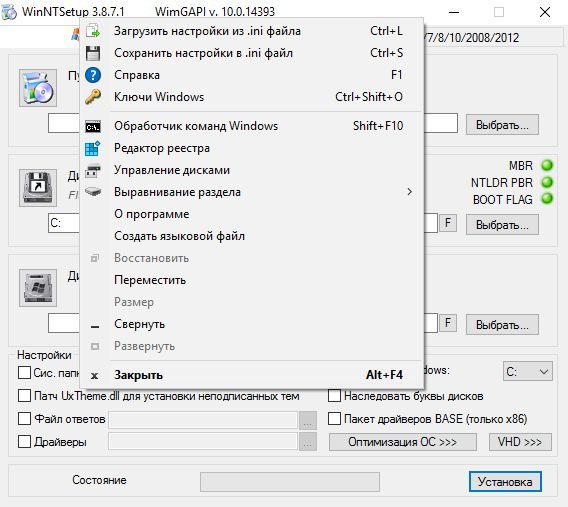Click the boot drive floppy icon

[x=38, y=188]
